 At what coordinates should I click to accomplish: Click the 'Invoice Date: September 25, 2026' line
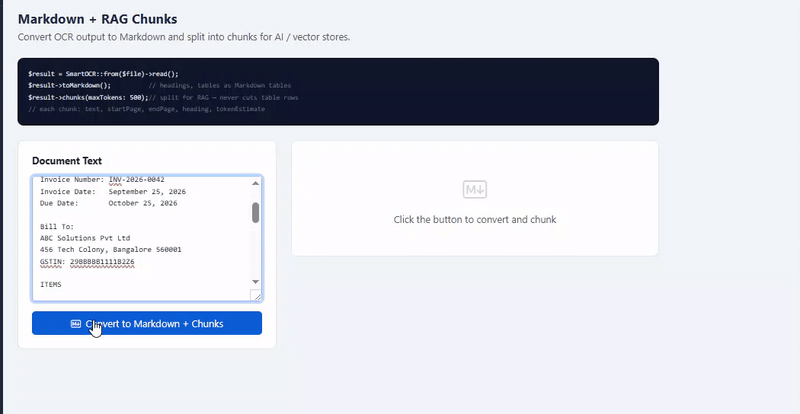[113, 191]
